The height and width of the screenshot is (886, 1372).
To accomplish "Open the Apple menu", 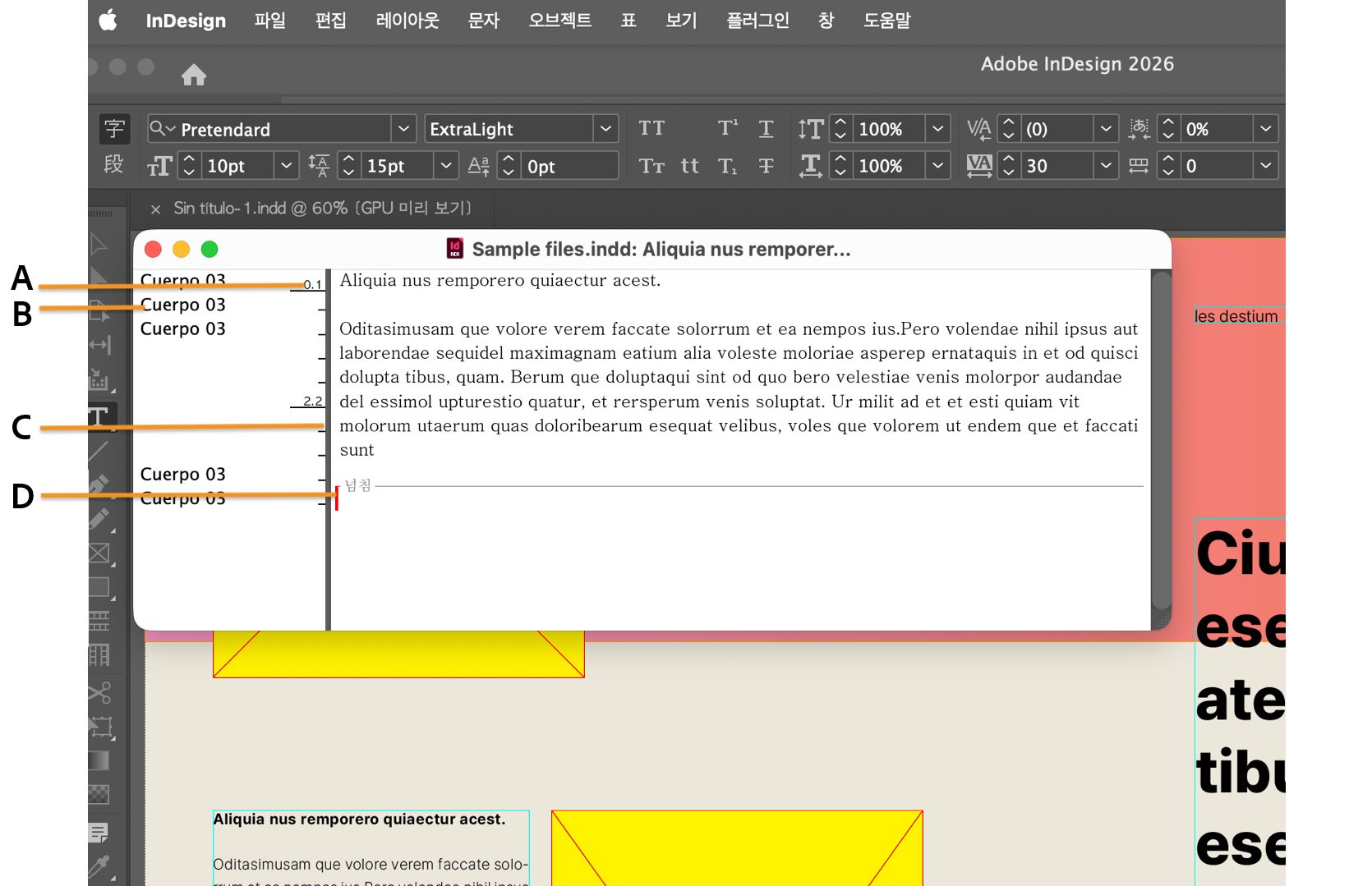I will tap(108, 21).
